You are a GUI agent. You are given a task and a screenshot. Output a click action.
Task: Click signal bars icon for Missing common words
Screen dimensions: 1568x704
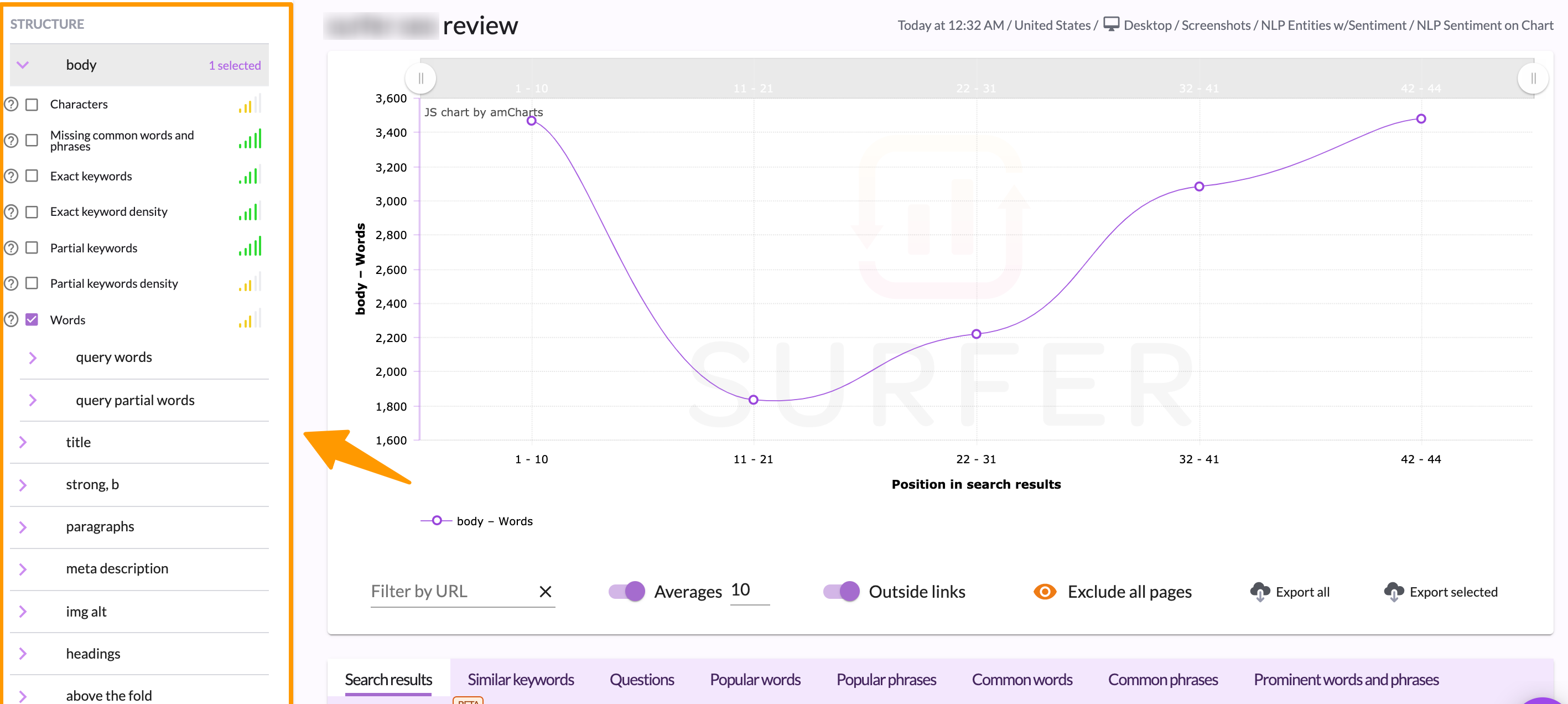point(250,139)
